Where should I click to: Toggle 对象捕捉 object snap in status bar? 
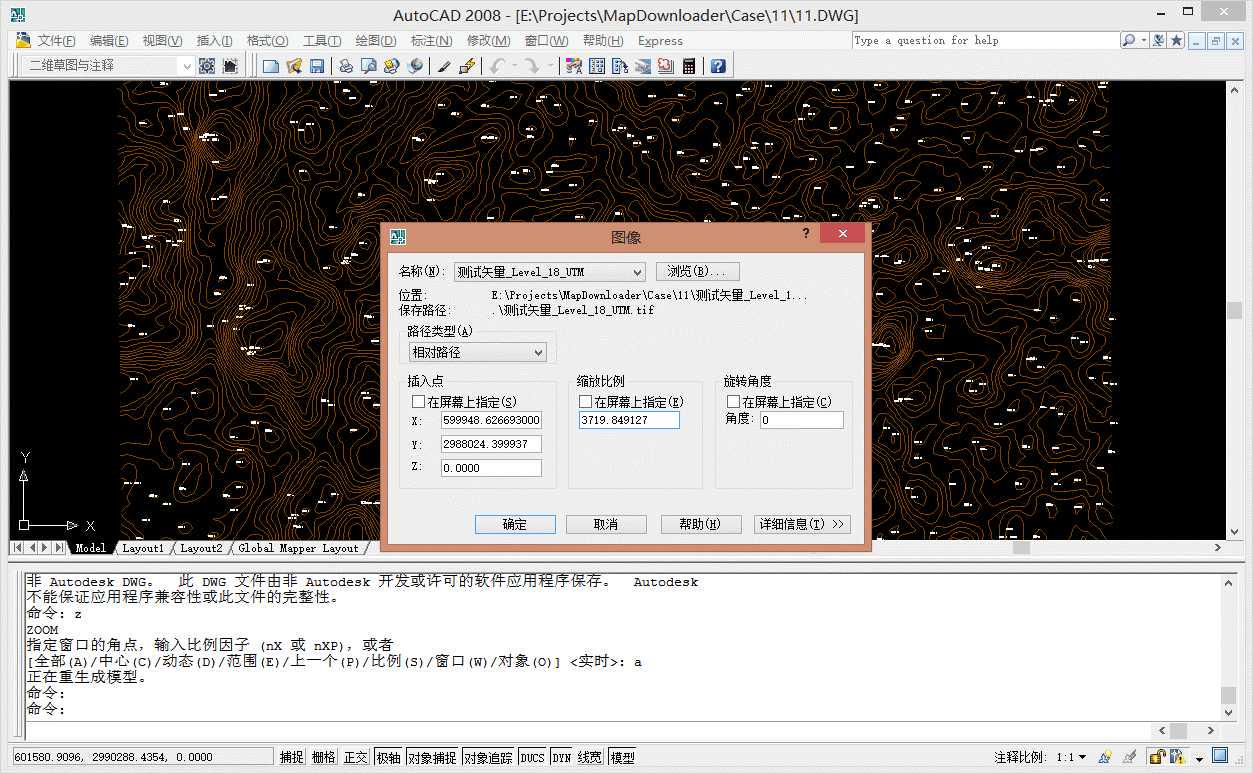point(431,758)
